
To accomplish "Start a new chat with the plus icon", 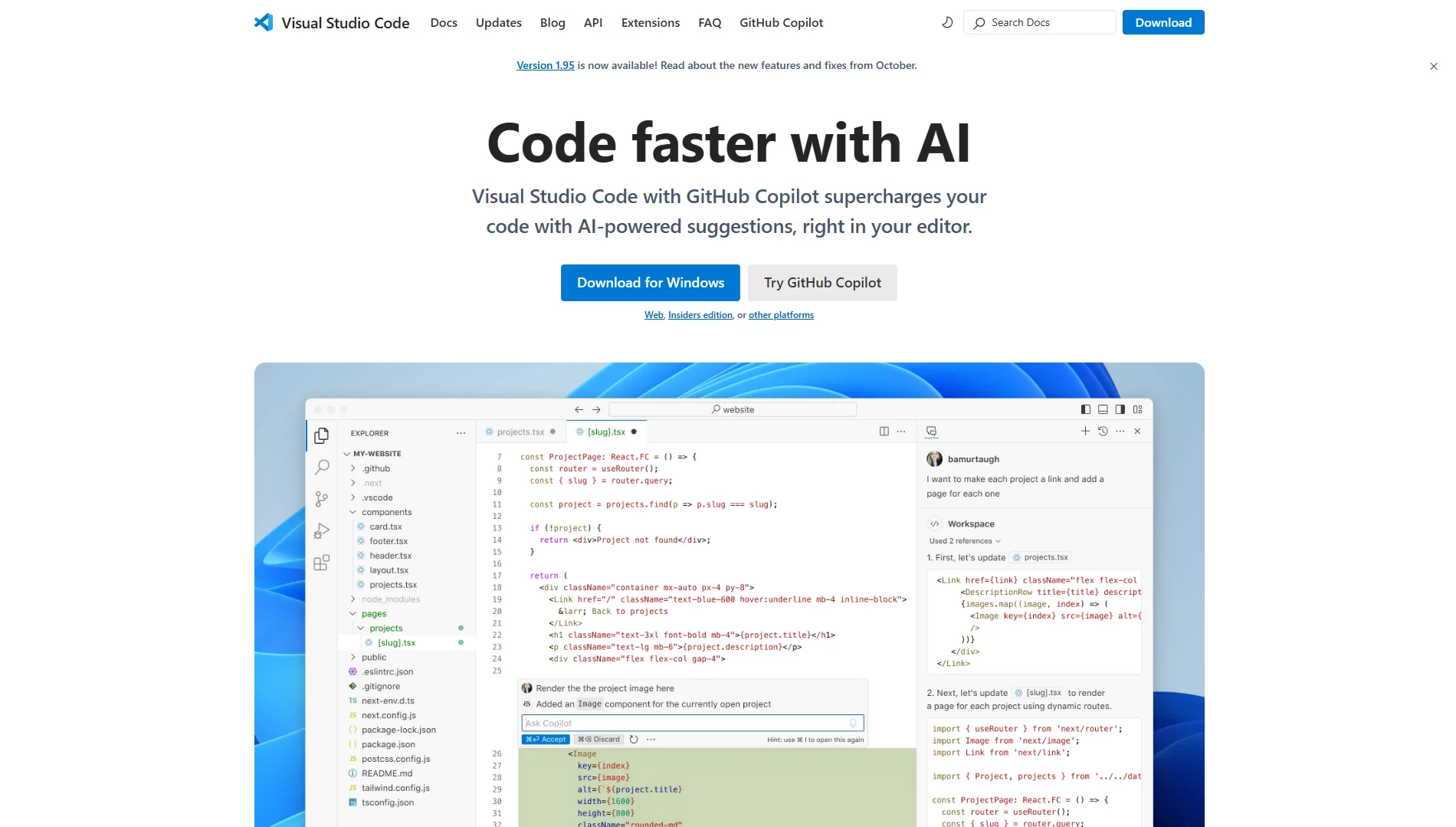I will (x=1085, y=432).
